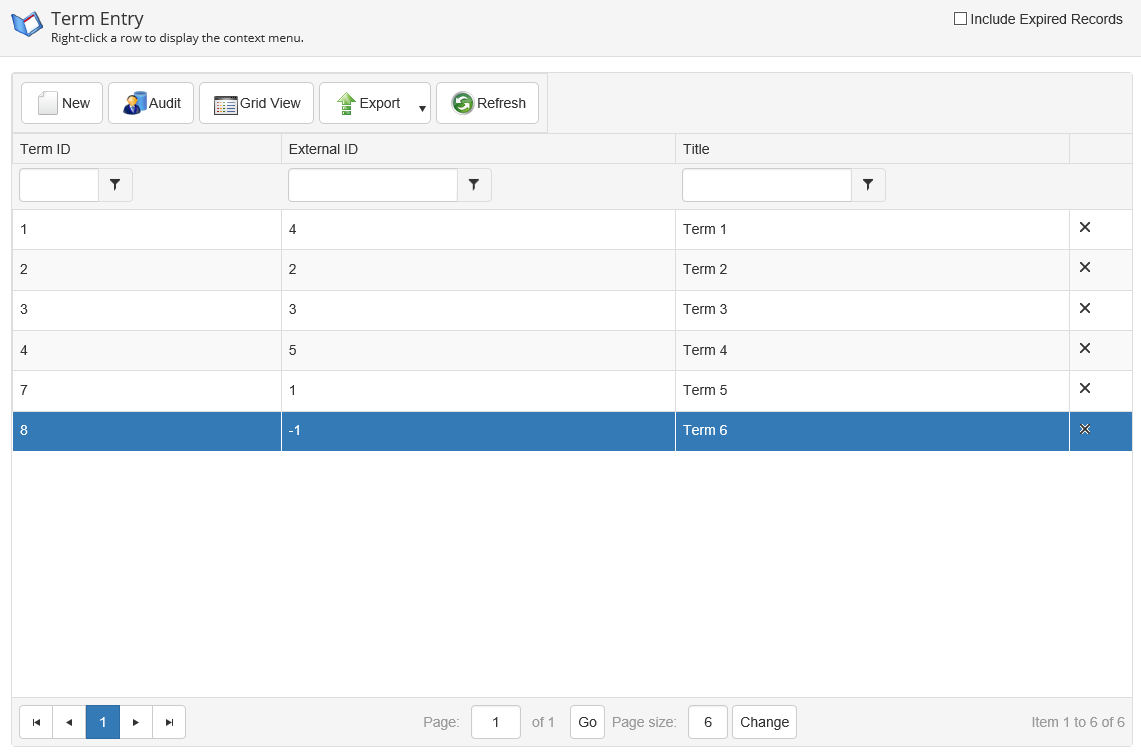Click the Page size input field
1141x754 pixels.
click(707, 722)
